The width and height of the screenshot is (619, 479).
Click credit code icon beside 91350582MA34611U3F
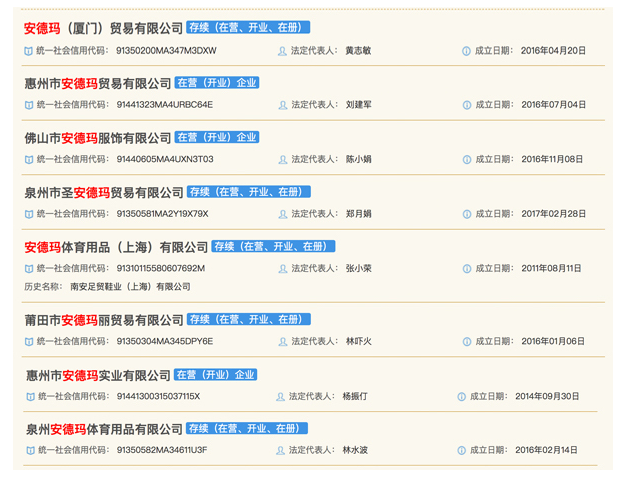(x=30, y=451)
